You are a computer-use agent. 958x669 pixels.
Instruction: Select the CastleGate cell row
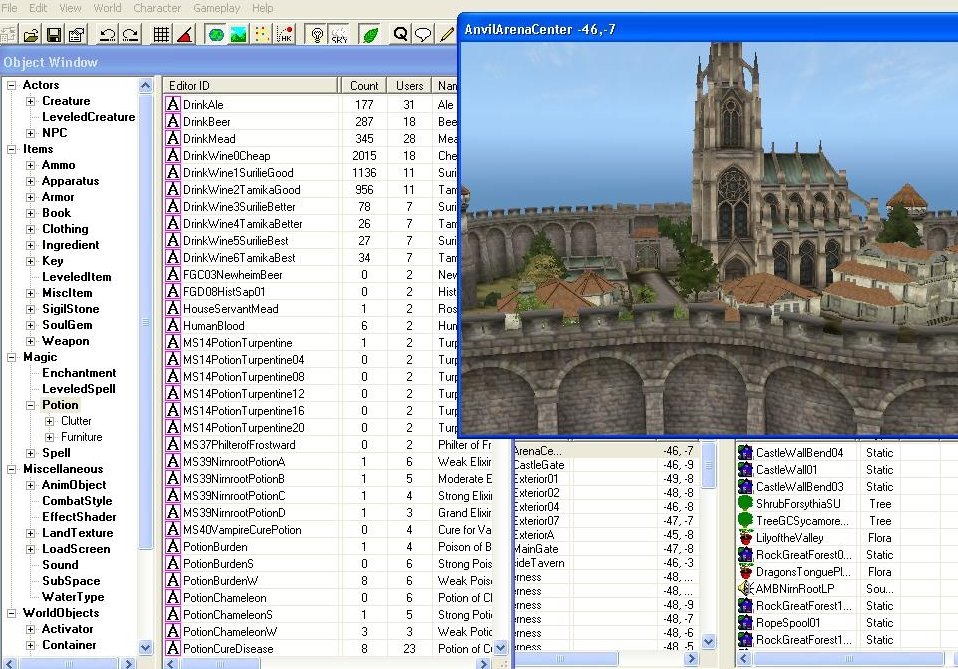point(605,465)
